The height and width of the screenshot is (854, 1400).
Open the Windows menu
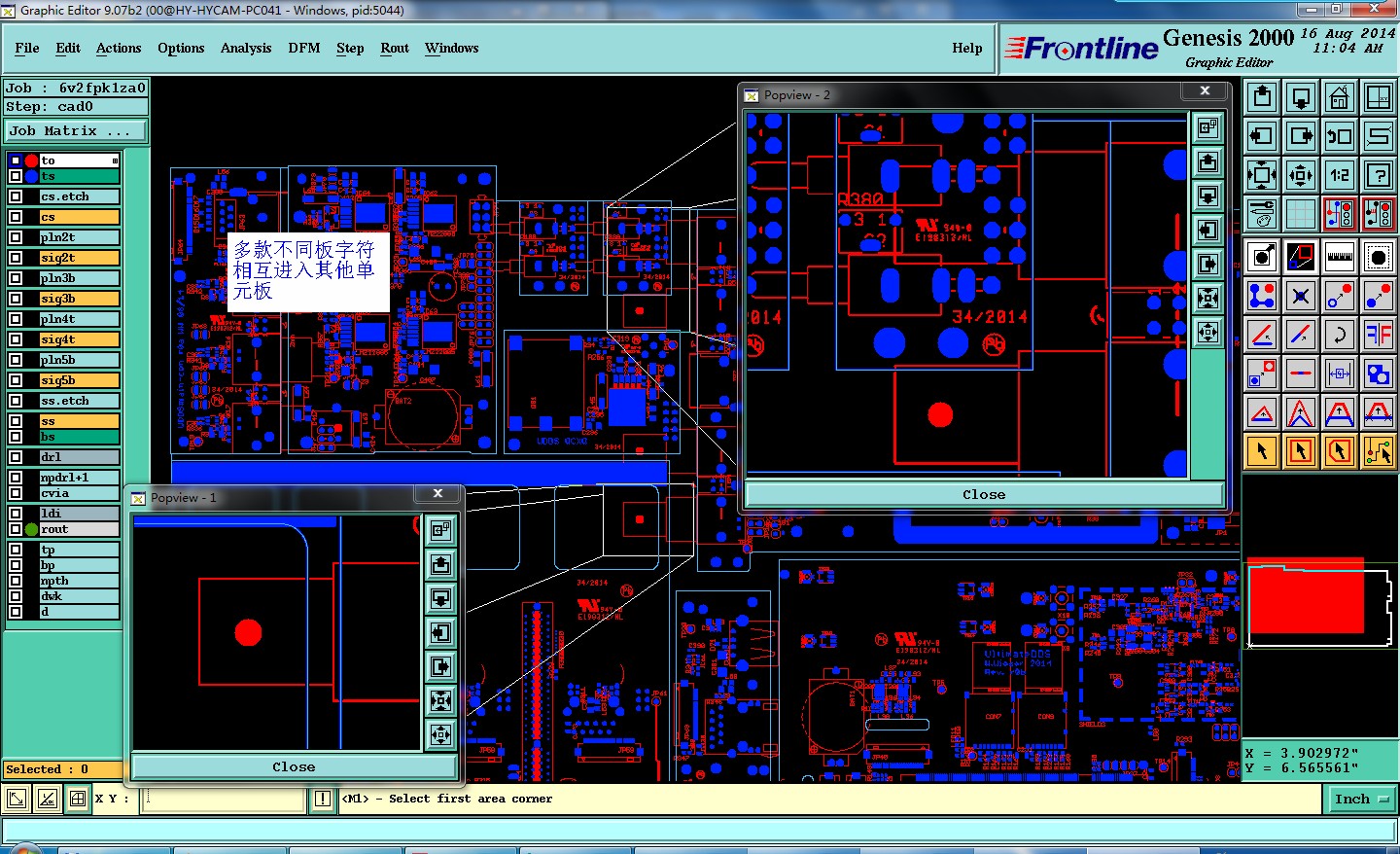[451, 48]
